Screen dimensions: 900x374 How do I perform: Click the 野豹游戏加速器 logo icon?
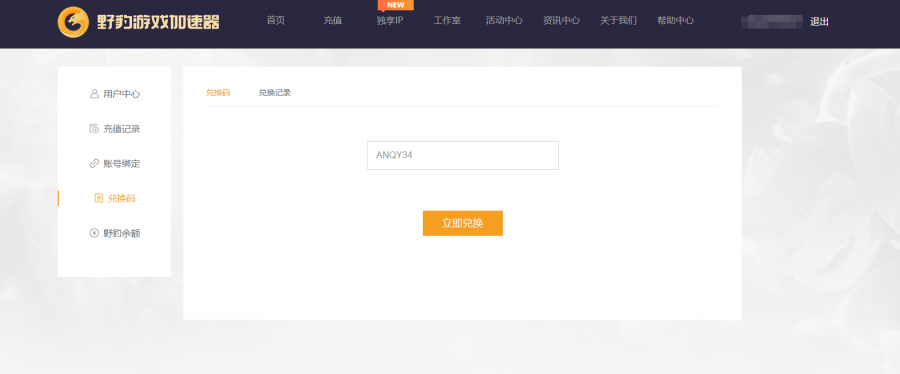[73, 22]
